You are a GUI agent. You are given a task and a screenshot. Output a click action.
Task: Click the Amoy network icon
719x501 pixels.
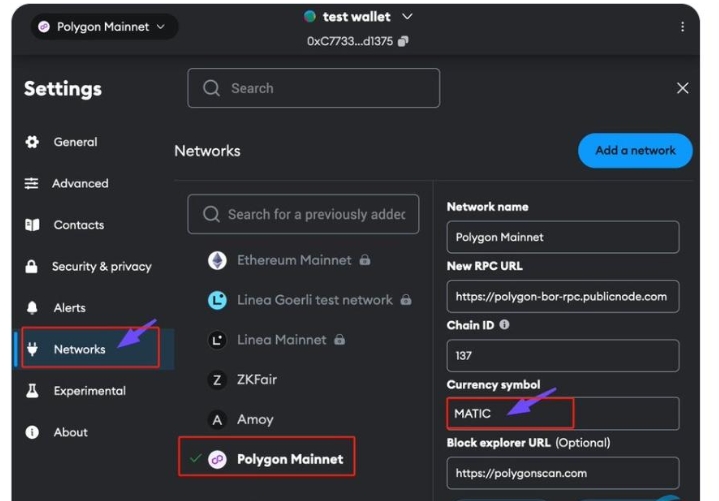click(217, 420)
